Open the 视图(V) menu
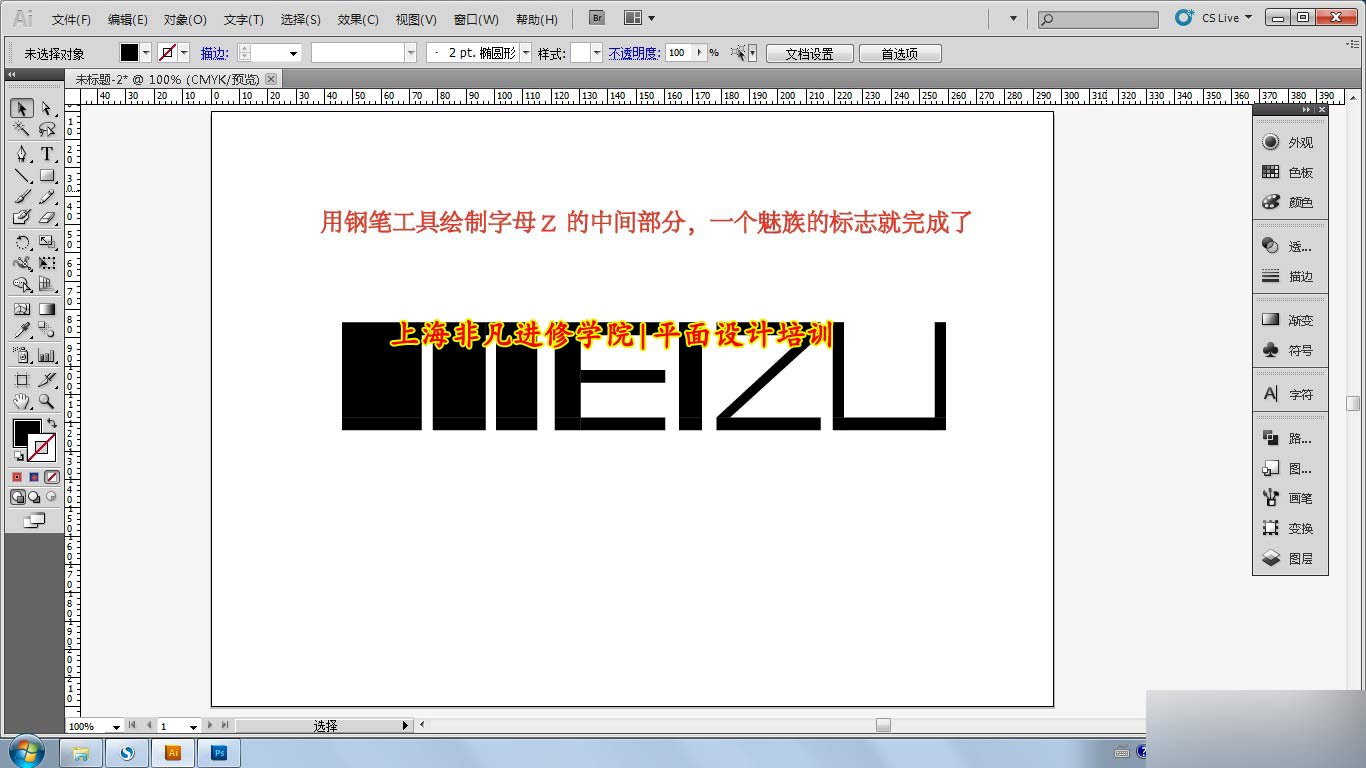 point(416,19)
